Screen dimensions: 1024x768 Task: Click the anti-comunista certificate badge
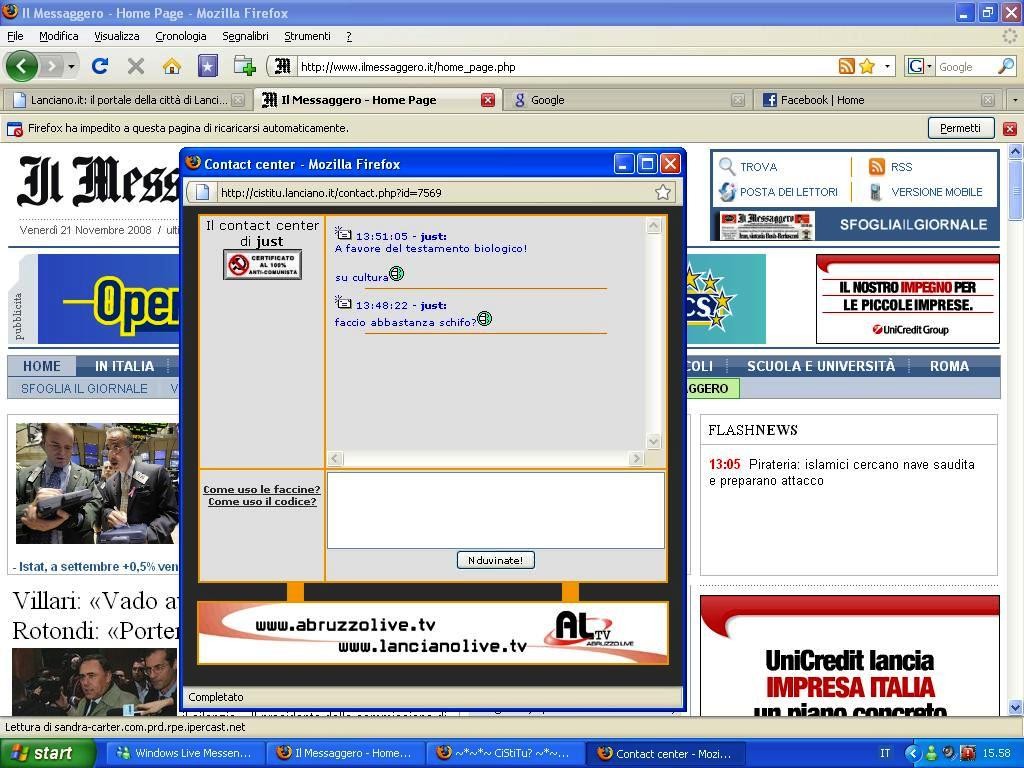coord(263,264)
